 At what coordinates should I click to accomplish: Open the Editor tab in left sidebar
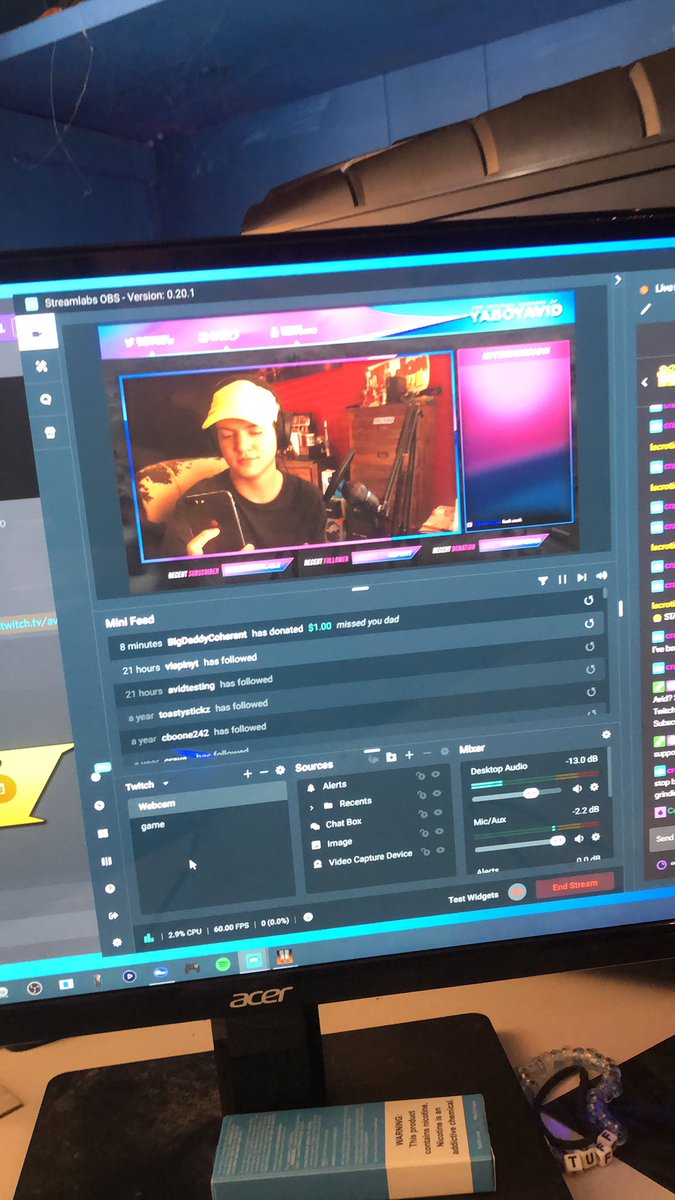click(x=39, y=333)
